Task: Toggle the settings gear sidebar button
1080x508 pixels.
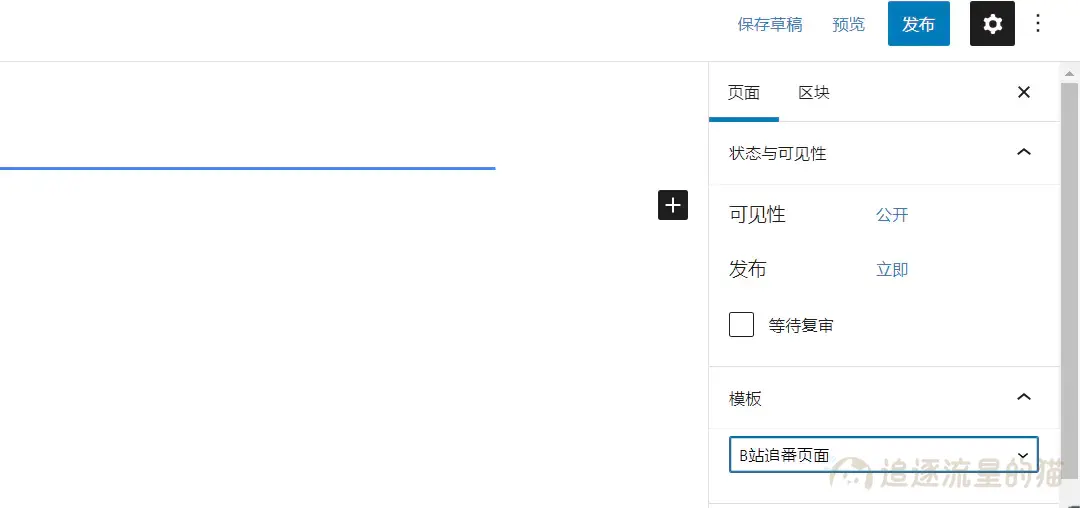Action: pyautogui.click(x=992, y=24)
